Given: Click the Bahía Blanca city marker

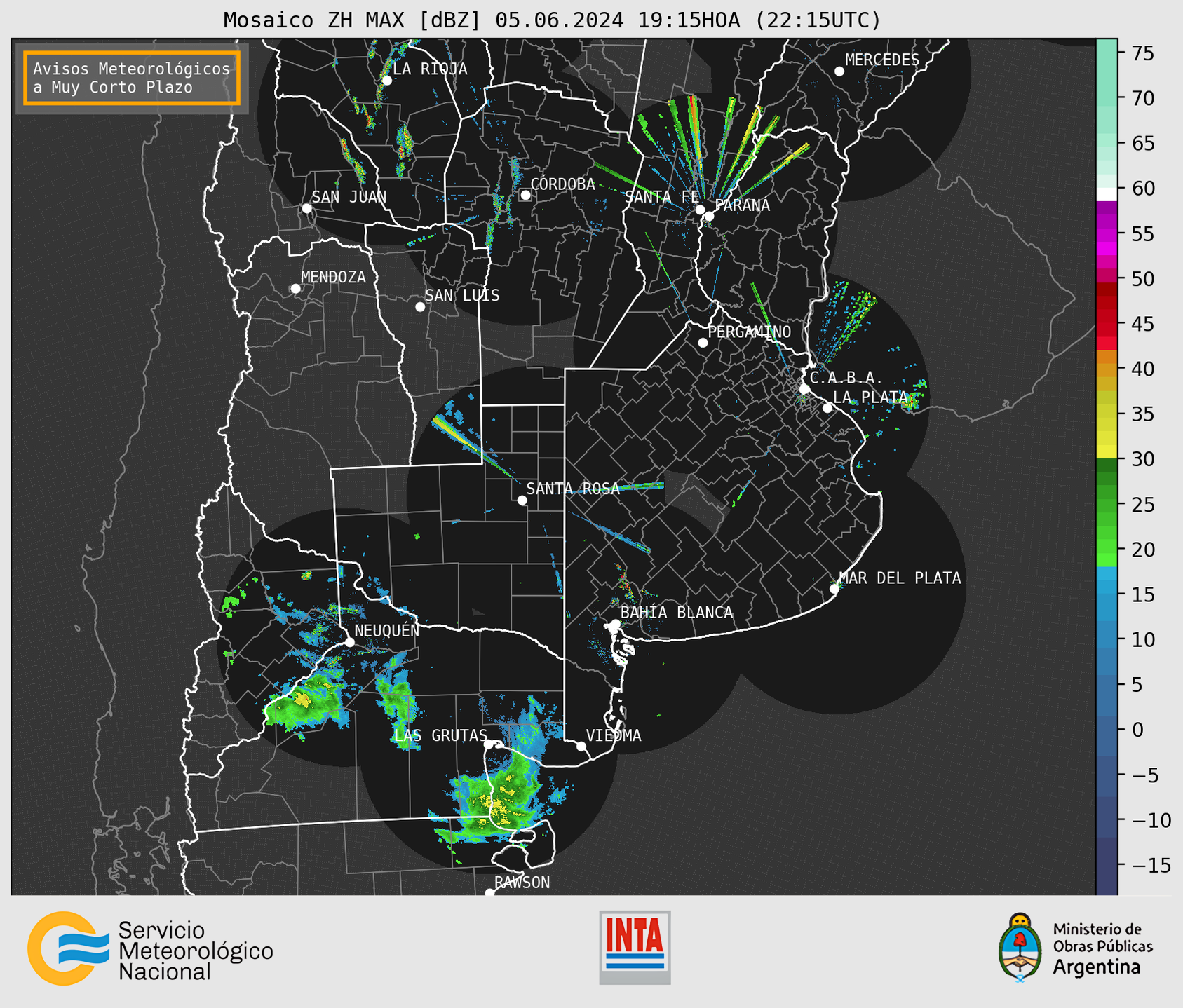Looking at the screenshot, I should pos(615,624).
